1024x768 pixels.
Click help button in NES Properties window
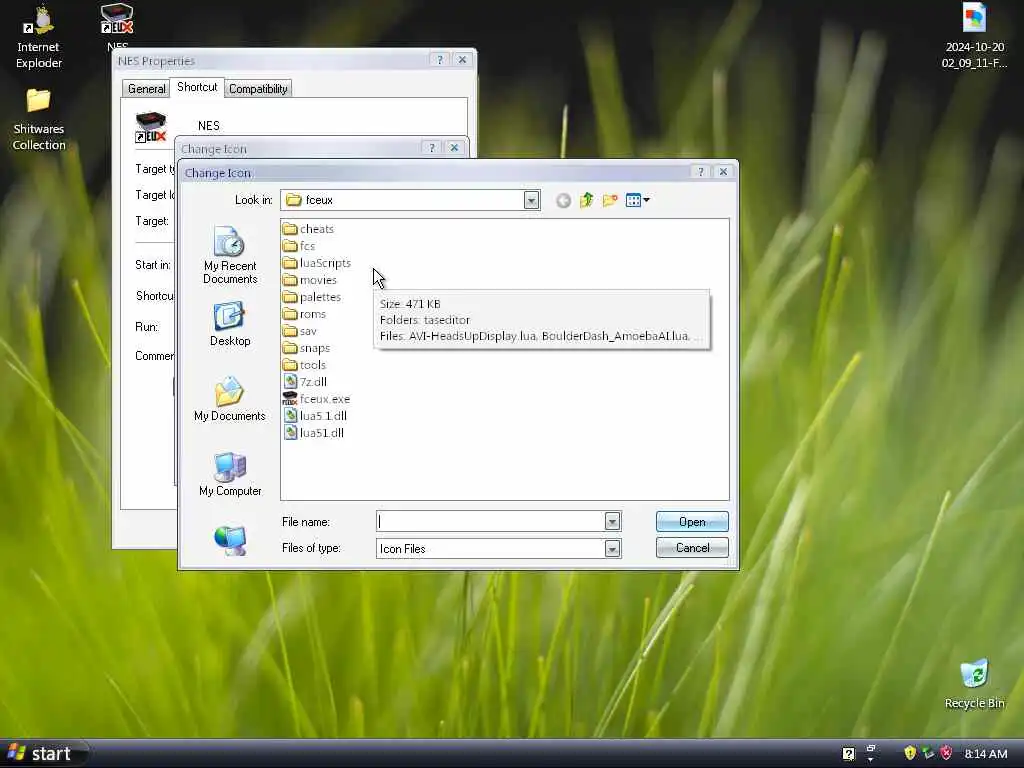pos(440,59)
